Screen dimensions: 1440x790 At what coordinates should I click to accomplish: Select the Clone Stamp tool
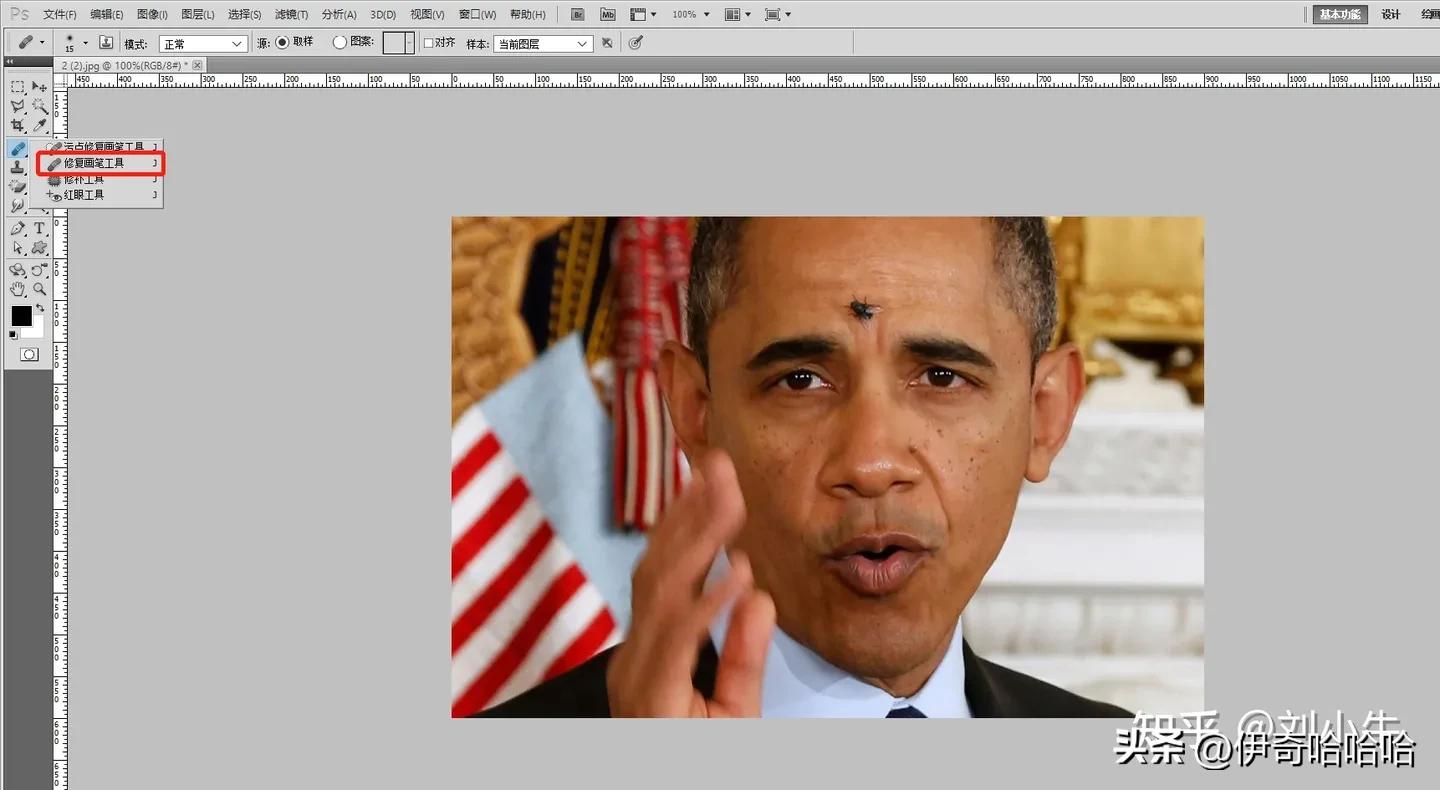18,166
